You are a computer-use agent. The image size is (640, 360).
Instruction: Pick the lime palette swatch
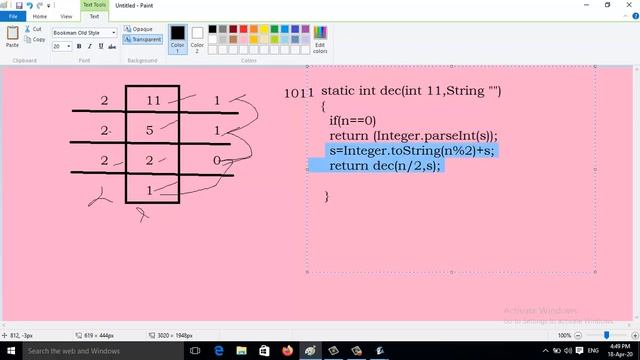[x=274, y=39]
